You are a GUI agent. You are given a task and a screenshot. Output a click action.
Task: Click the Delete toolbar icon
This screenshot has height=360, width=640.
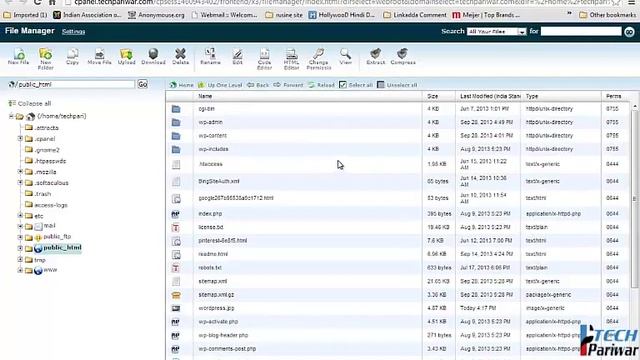(180, 56)
